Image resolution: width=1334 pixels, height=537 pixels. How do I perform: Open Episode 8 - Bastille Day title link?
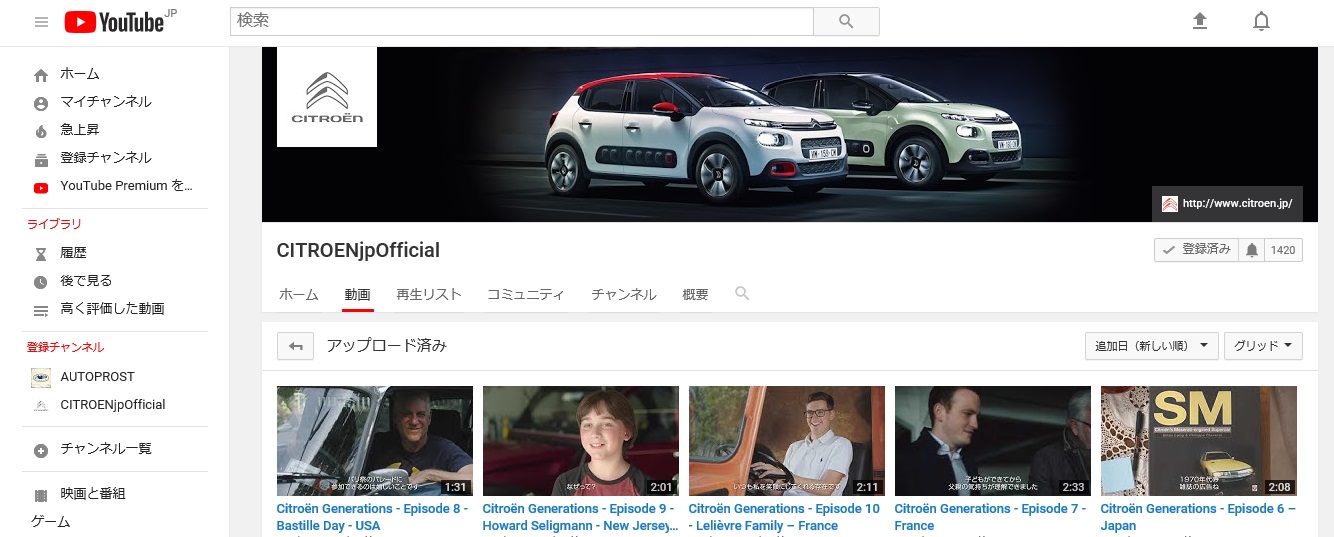point(372,517)
